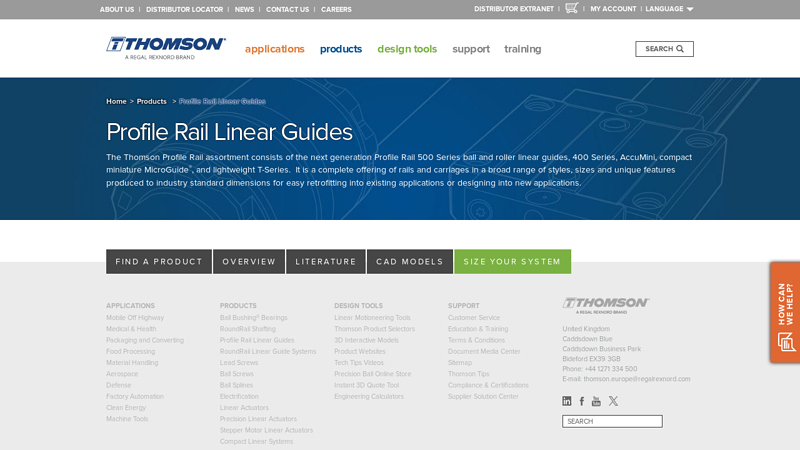Open Aerospace footer link
This screenshot has width=800, height=450.
pyautogui.click(x=122, y=374)
